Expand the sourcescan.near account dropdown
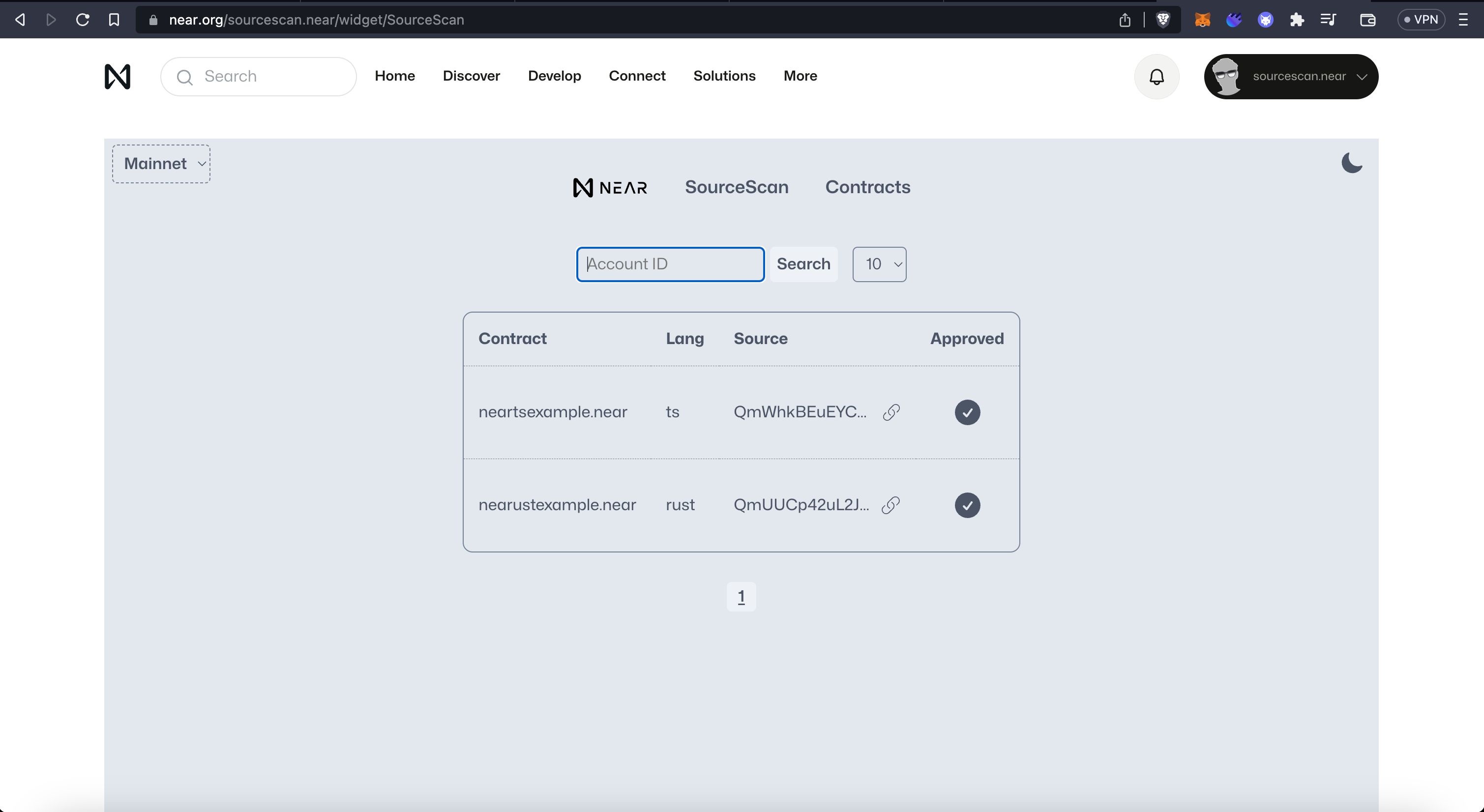 [1290, 77]
